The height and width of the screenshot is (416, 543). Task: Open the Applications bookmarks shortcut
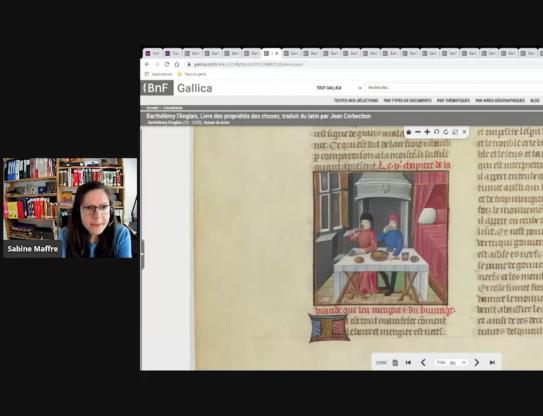point(159,74)
